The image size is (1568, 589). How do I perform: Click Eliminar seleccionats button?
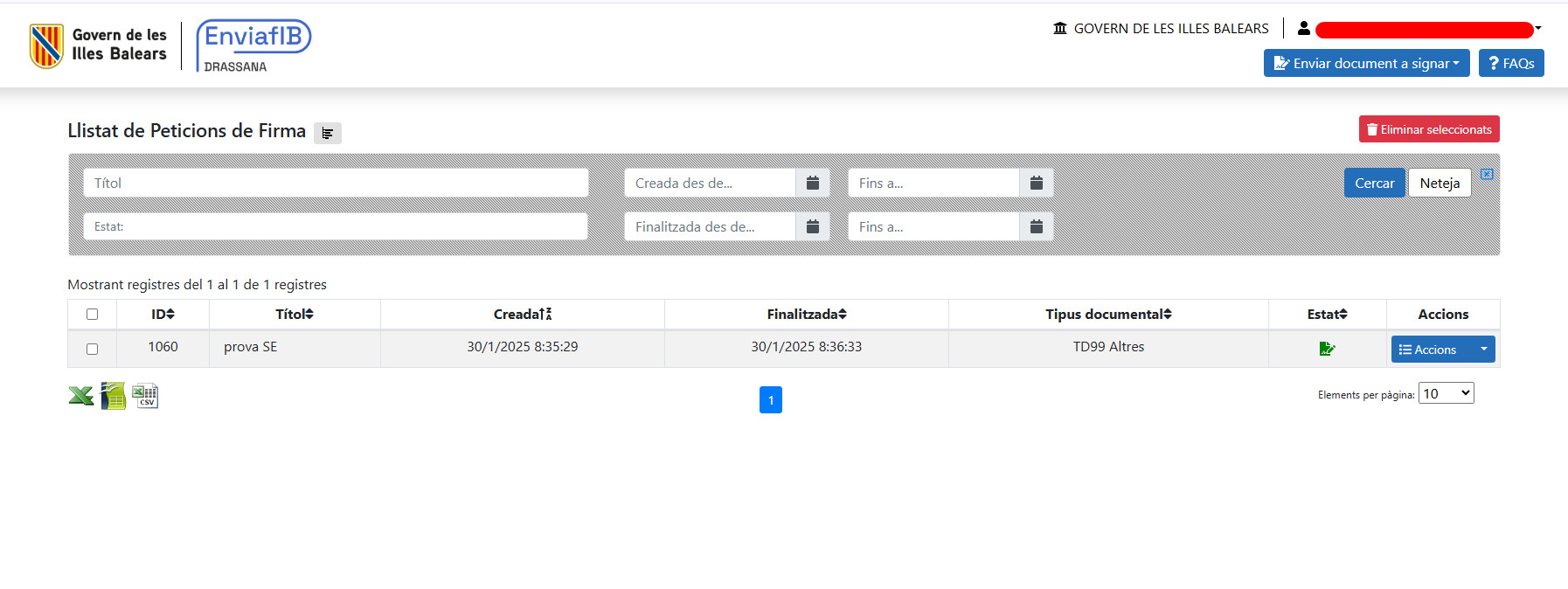point(1429,129)
